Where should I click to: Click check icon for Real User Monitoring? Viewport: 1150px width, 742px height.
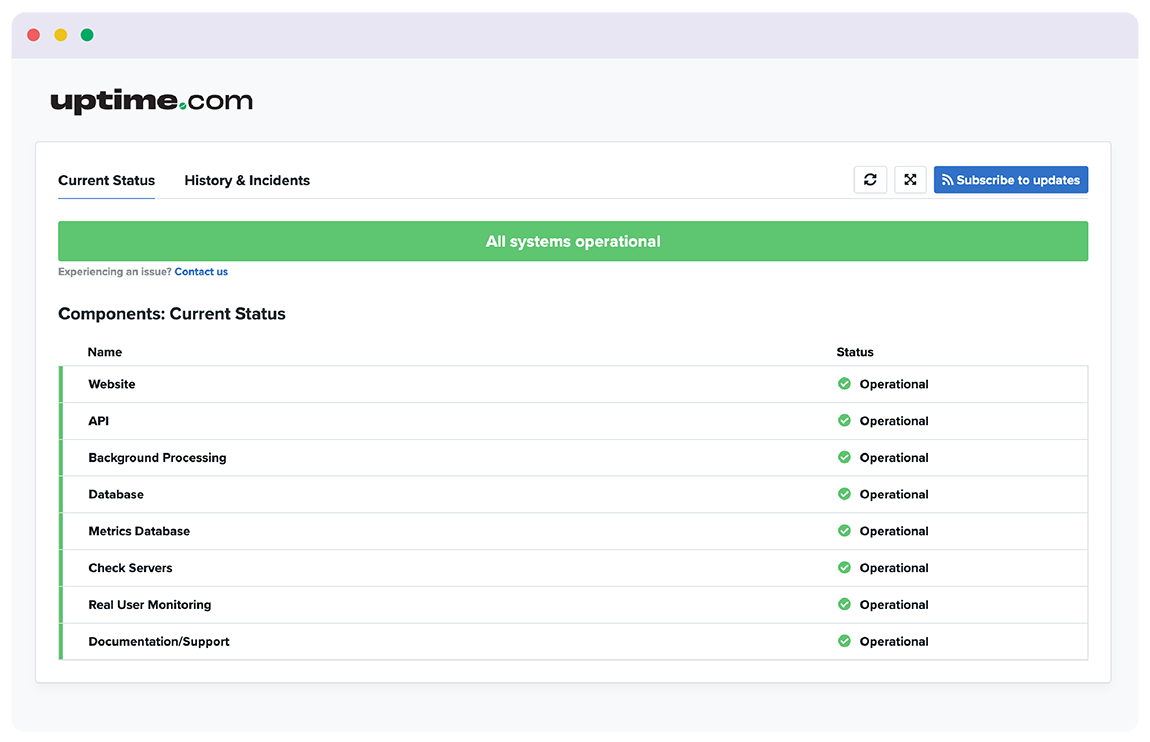point(844,604)
